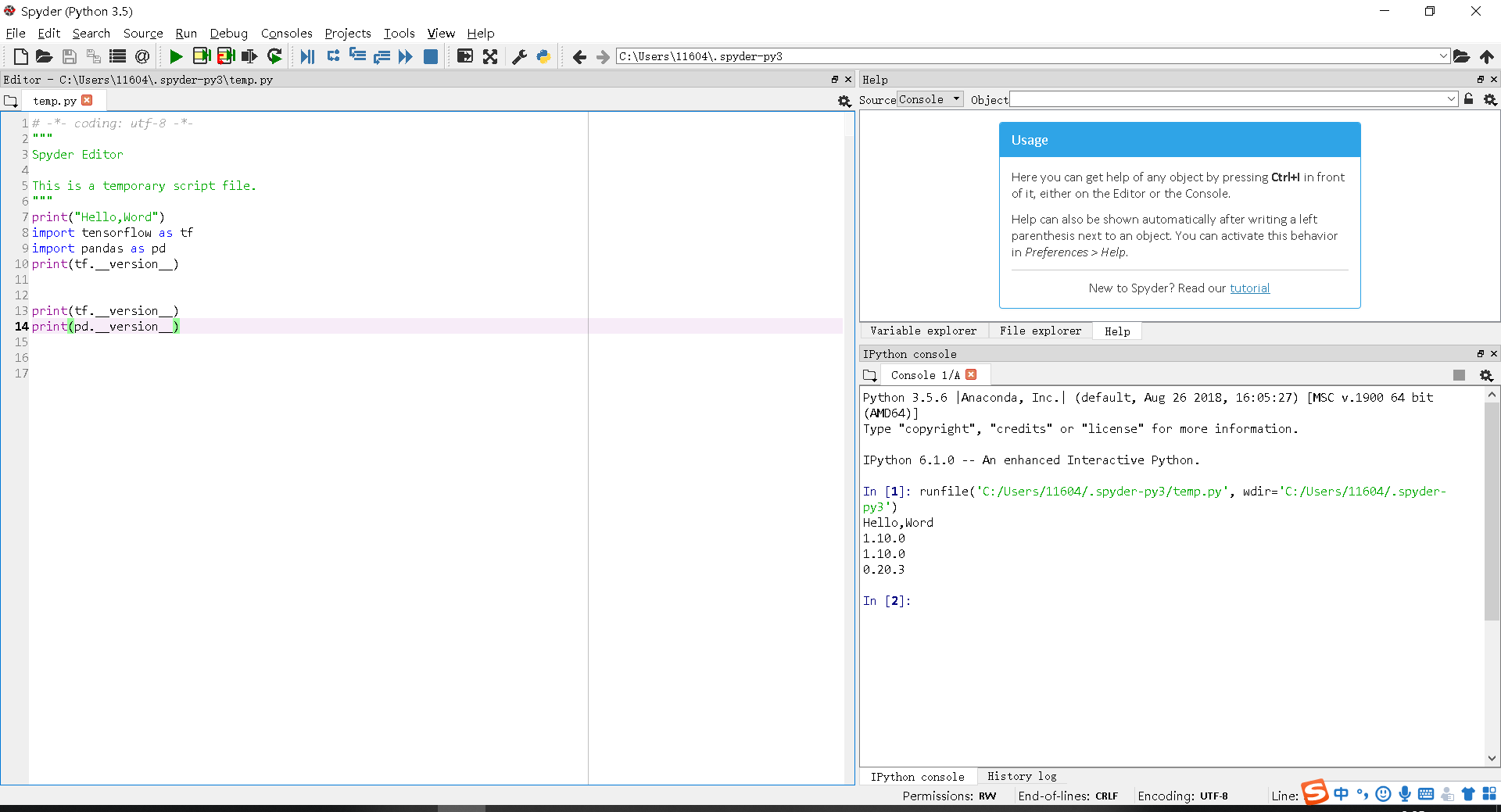Click the Sogou microphone voice input icon
The height and width of the screenshot is (812, 1501).
point(1405,794)
